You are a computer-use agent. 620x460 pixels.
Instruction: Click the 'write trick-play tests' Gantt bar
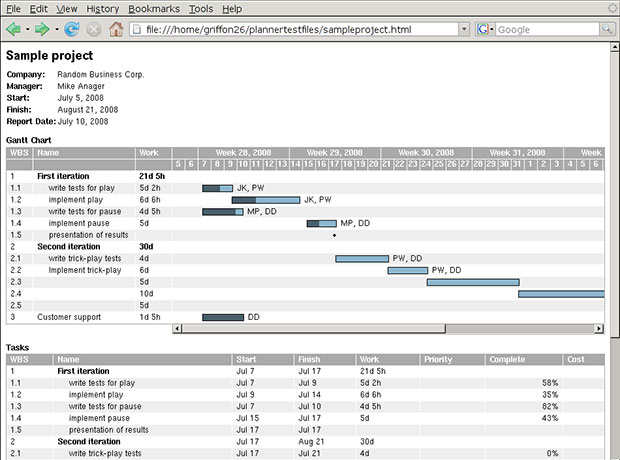point(362,259)
